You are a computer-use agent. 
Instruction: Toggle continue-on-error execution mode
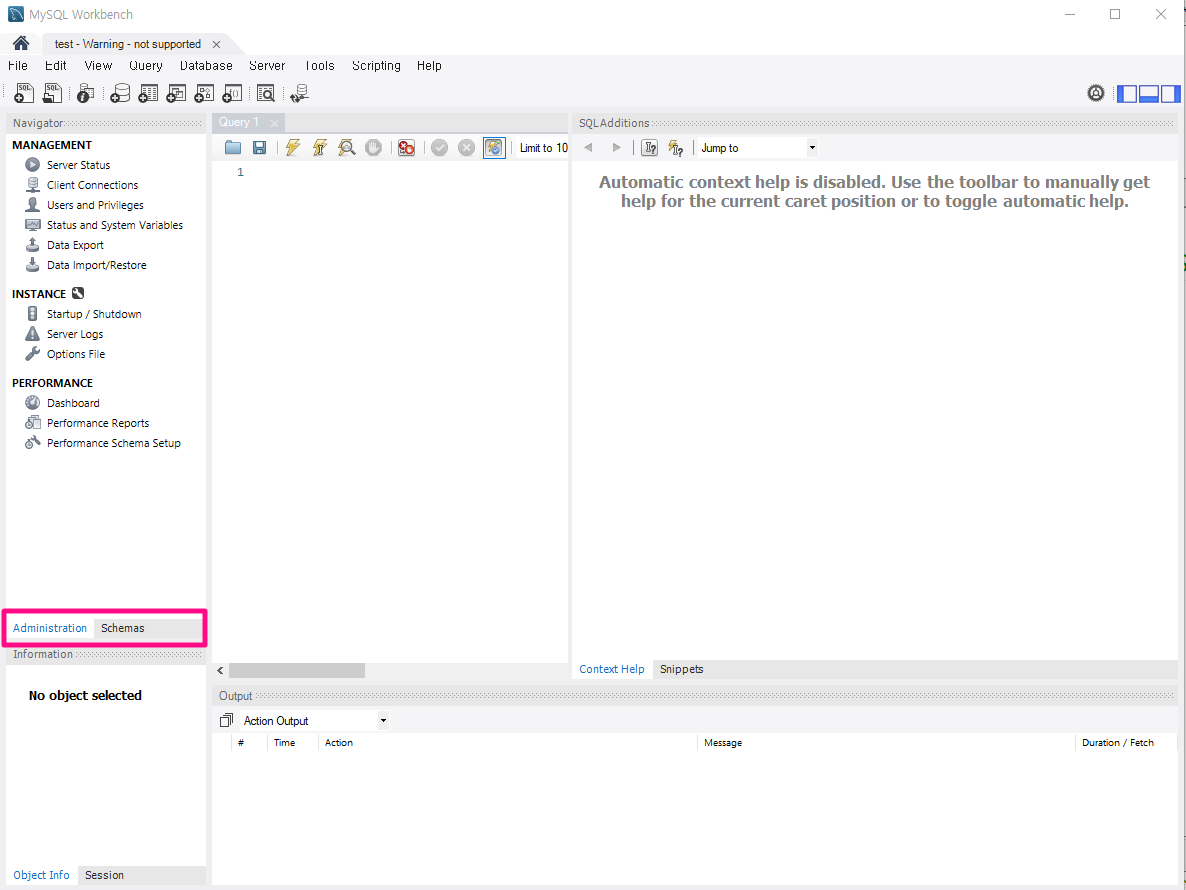[x=406, y=147]
